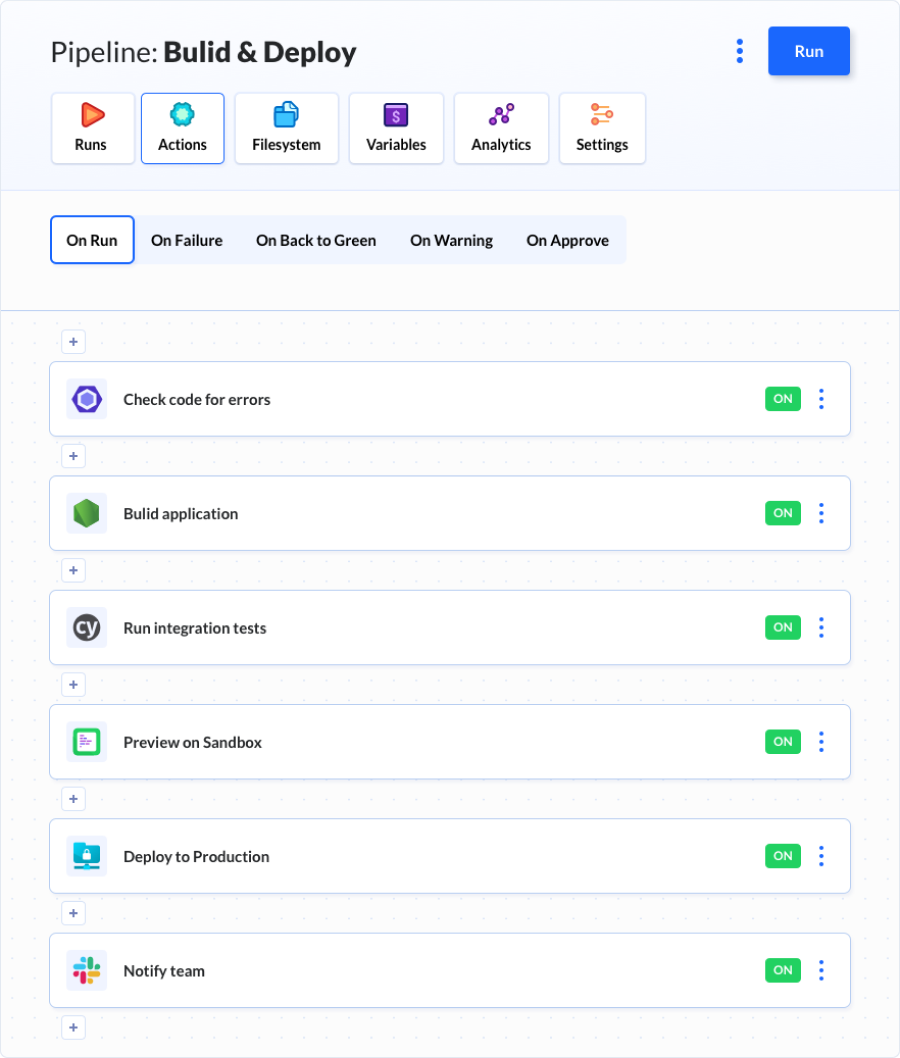
Task: Open the pipeline Settings
Action: pyautogui.click(x=602, y=128)
